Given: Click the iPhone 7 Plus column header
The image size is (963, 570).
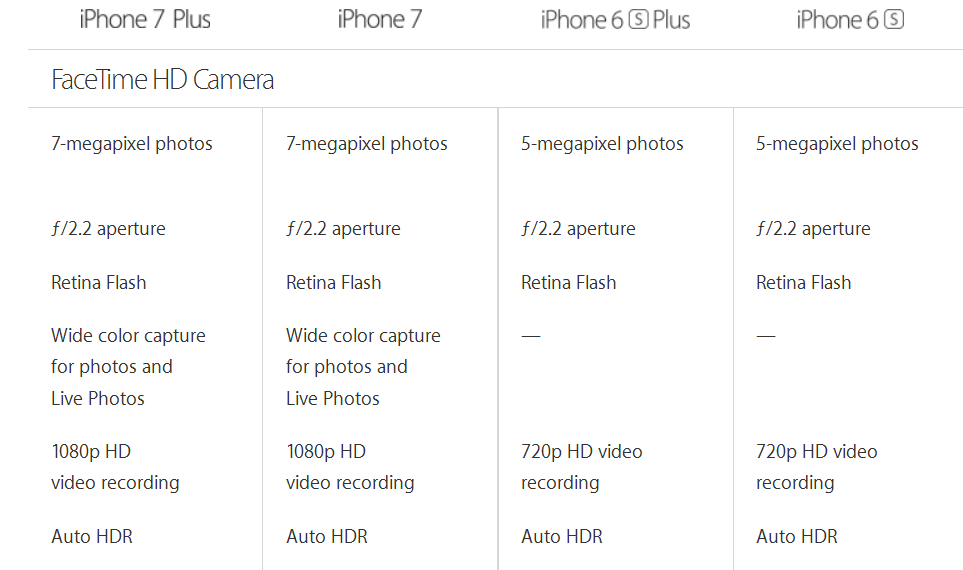Looking at the screenshot, I should (x=145, y=20).
